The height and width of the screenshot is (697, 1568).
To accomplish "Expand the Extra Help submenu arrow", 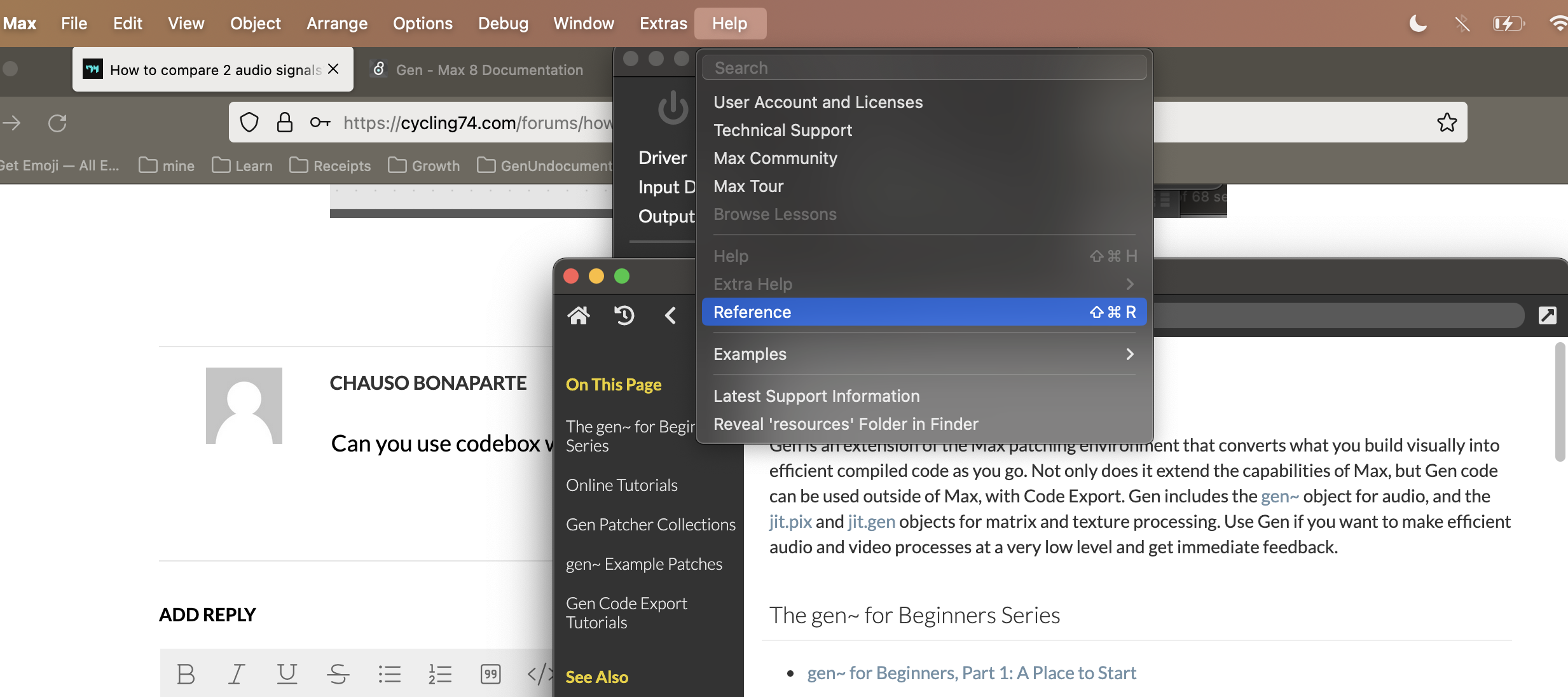I will [1129, 284].
